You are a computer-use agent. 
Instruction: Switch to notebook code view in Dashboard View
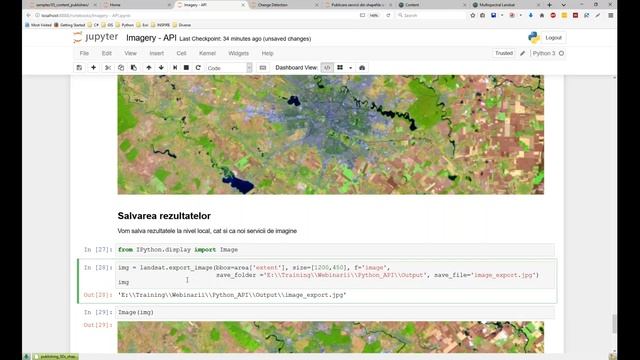(327, 68)
